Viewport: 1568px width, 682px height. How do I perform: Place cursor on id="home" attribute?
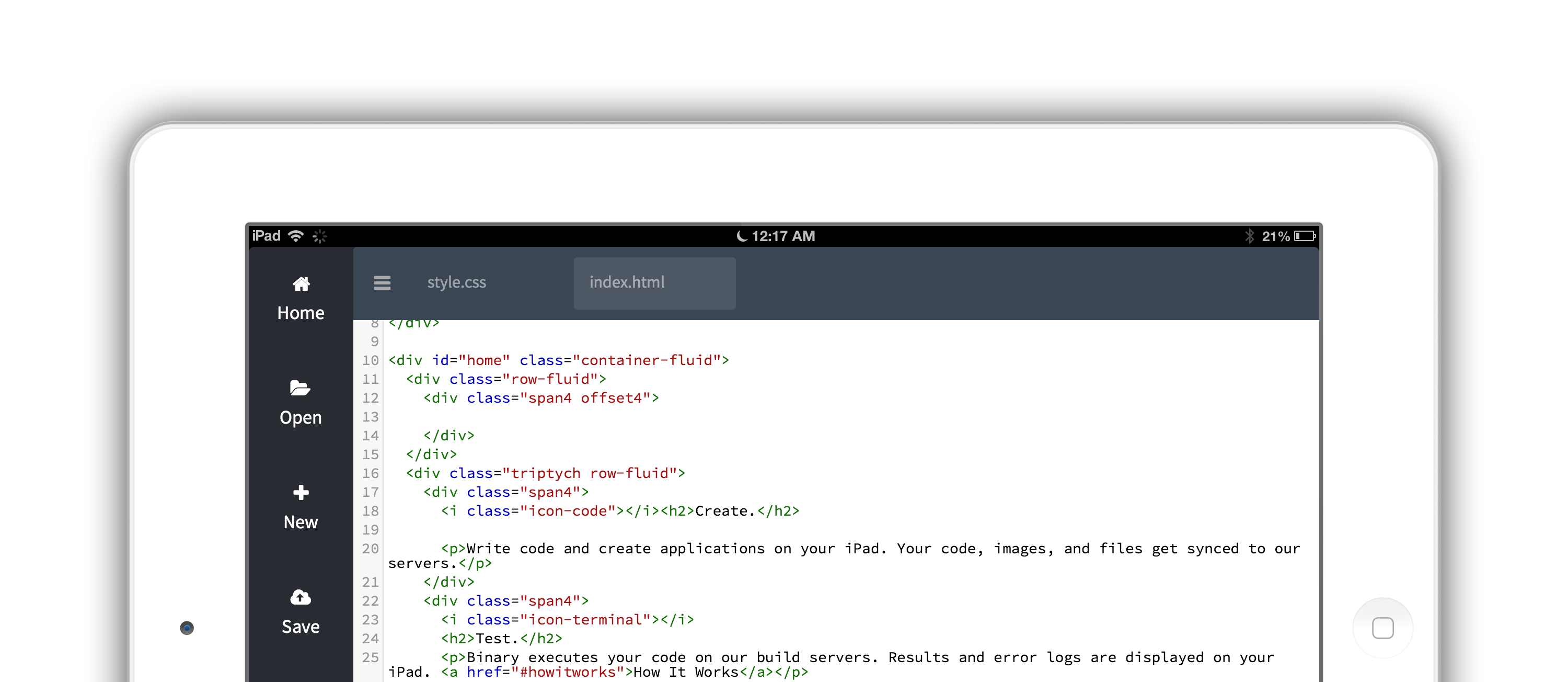(x=471, y=360)
